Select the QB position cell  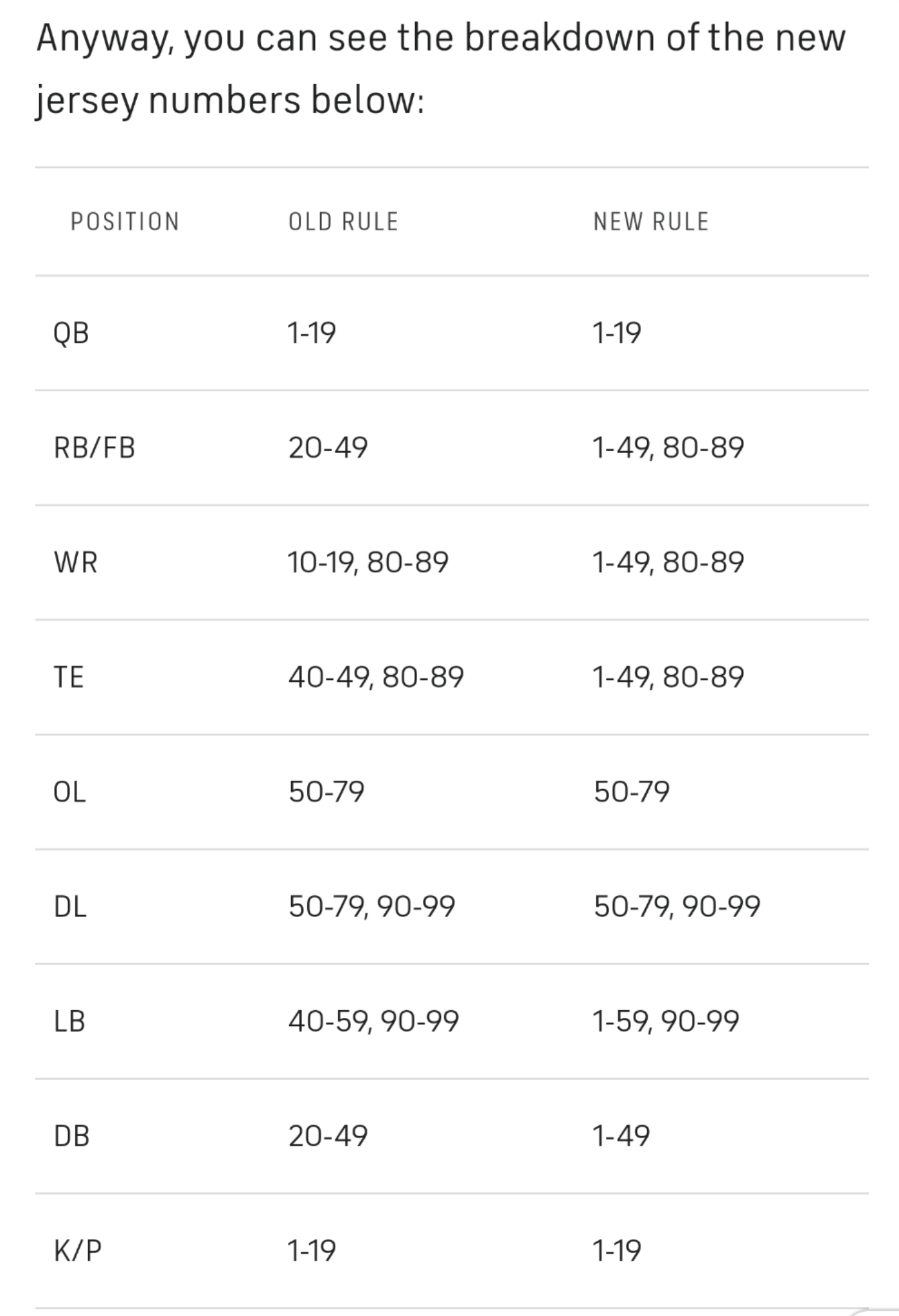click(71, 333)
